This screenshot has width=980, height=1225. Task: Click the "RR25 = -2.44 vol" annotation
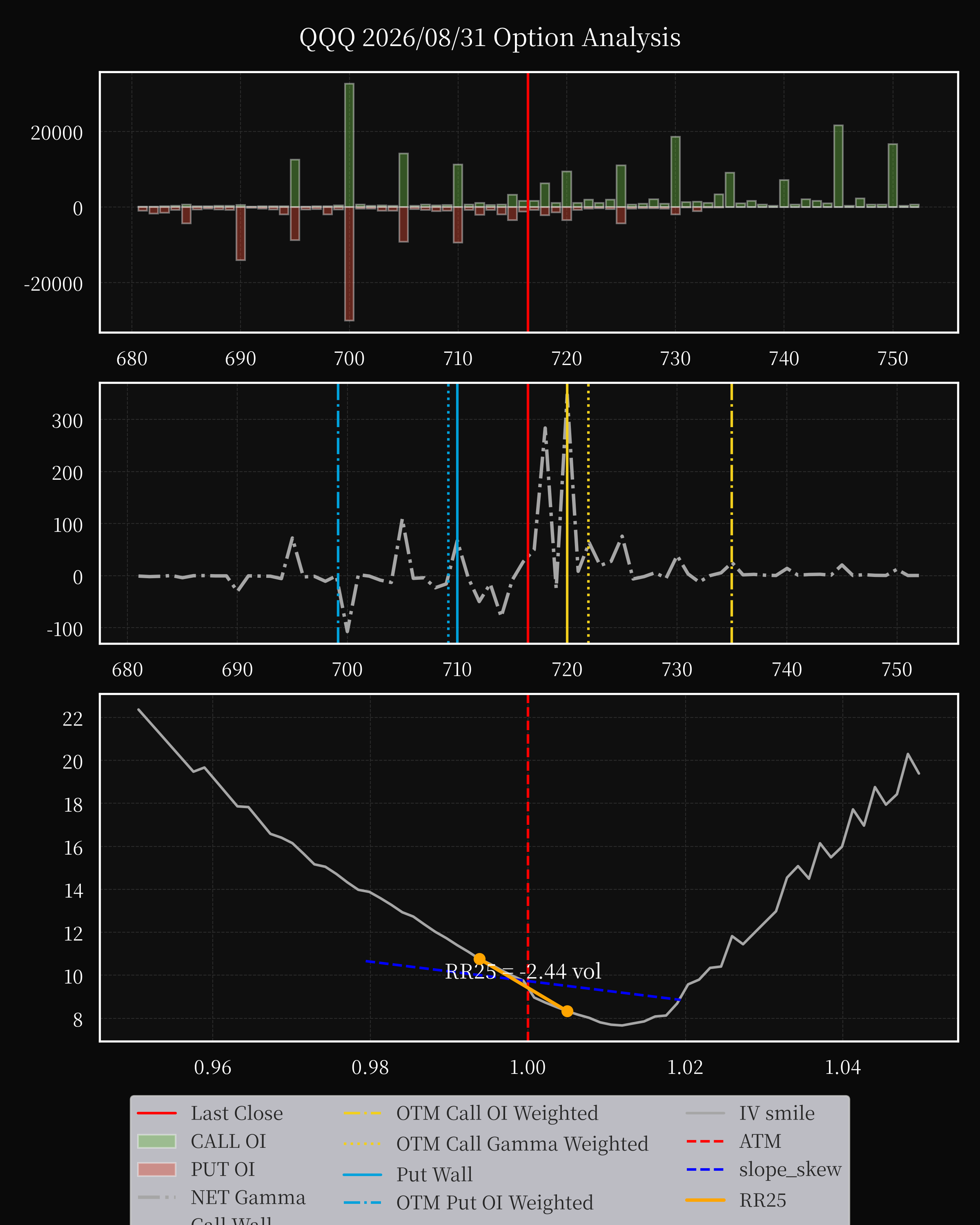[x=523, y=971]
